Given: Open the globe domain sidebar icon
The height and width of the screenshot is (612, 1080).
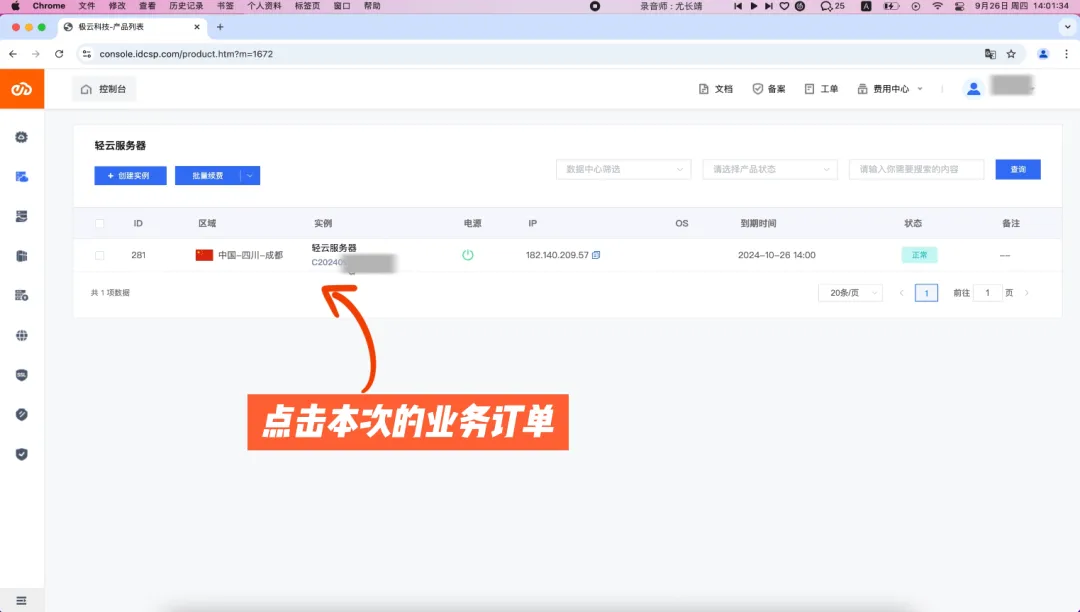Looking at the screenshot, I should pyautogui.click(x=22, y=335).
